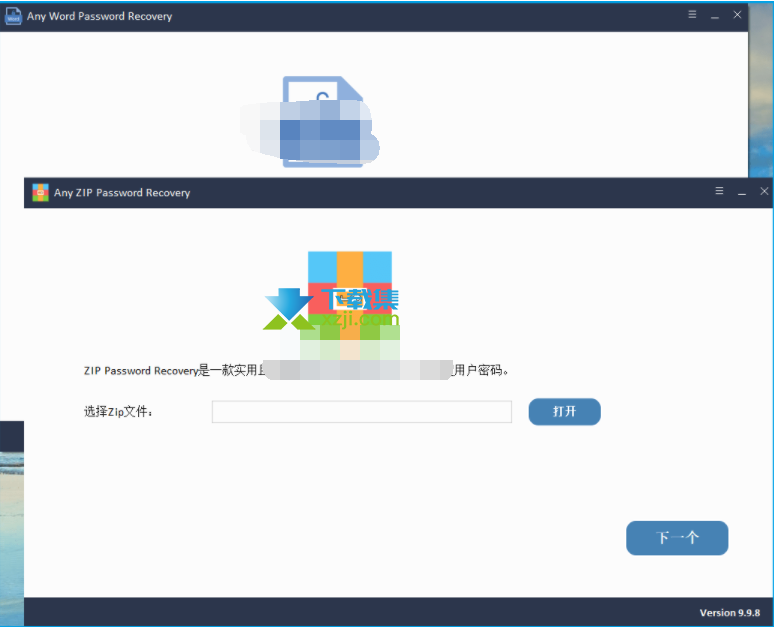The width and height of the screenshot is (774, 627).
Task: Open the Any Word Password Recovery hamburger menu
Action: 692,14
